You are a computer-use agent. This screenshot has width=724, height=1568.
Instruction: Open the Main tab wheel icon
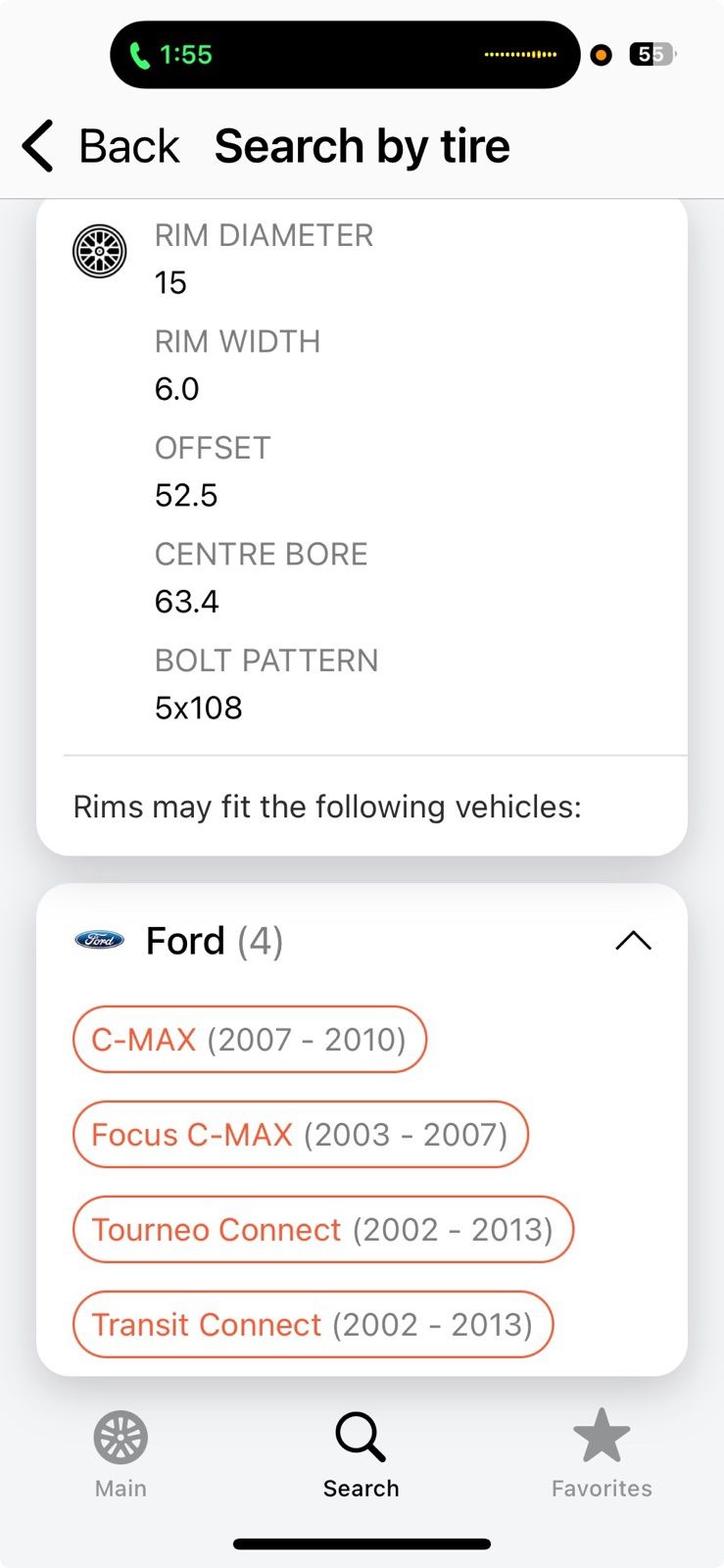[121, 1438]
